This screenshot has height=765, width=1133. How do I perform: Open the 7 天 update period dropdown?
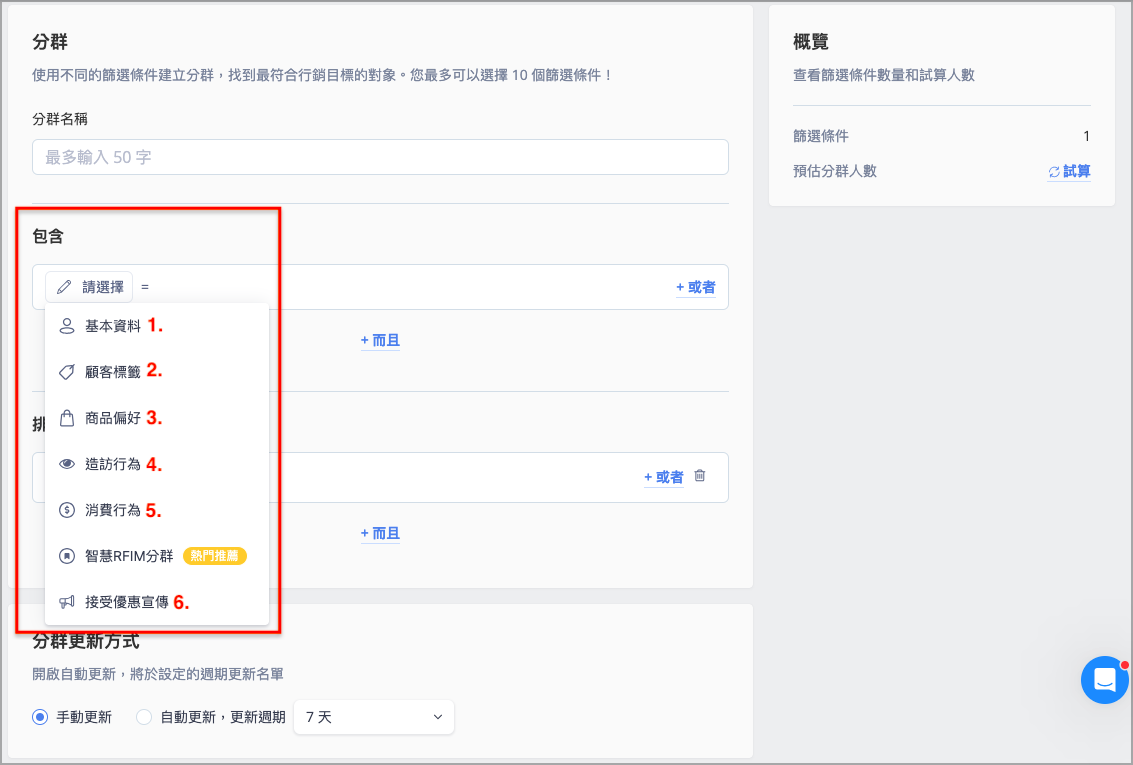pos(374,717)
